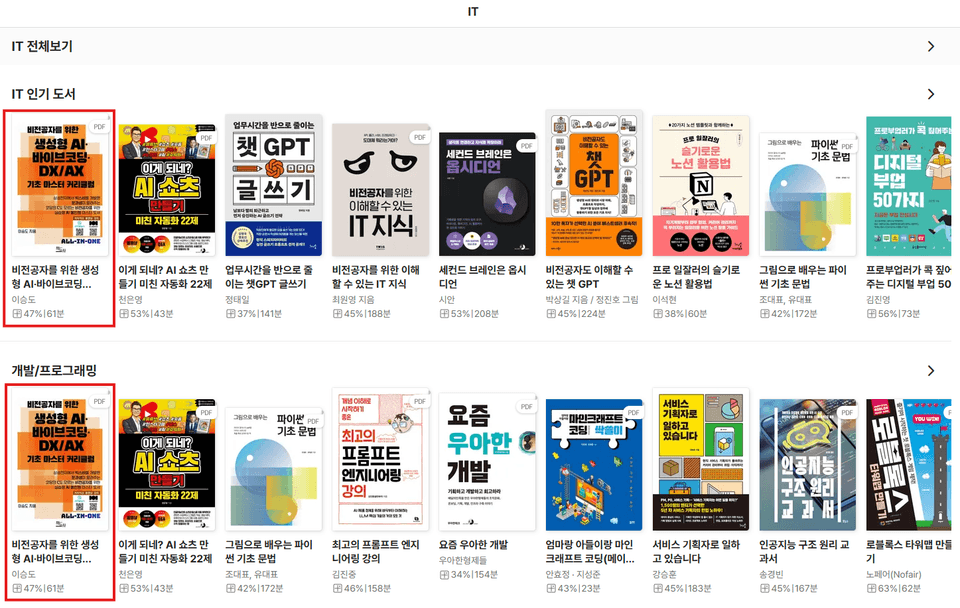Click the 우아한형제들 author label

(463, 560)
